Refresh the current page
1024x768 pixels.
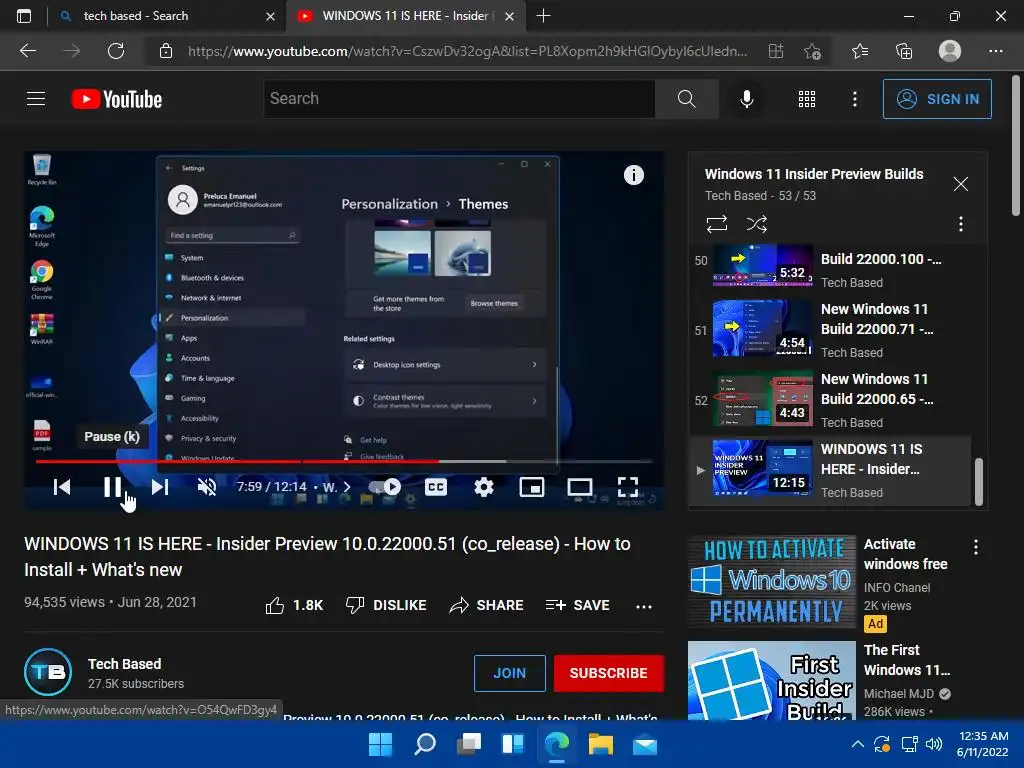click(116, 50)
